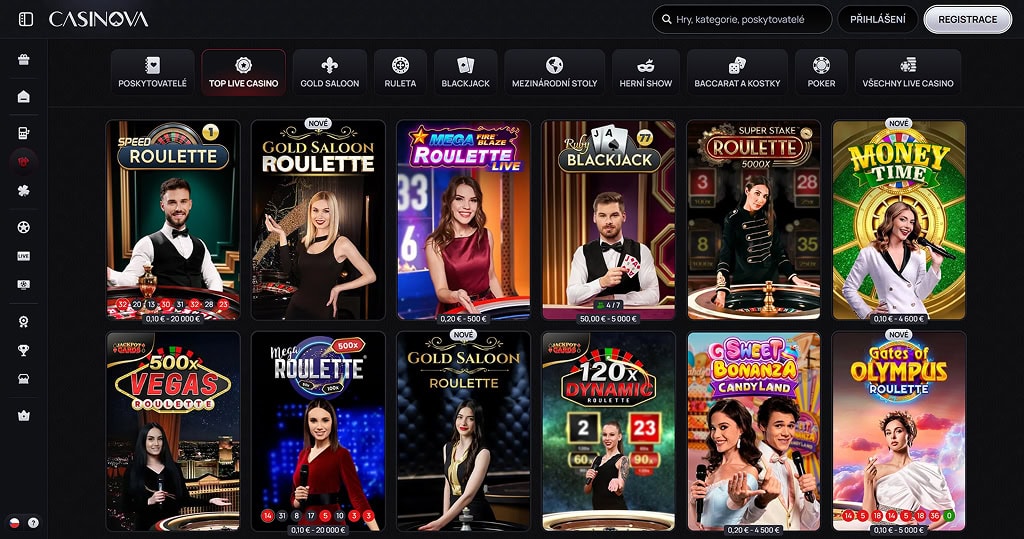Toggle the sidebar panel icon beside the logo

point(26,20)
